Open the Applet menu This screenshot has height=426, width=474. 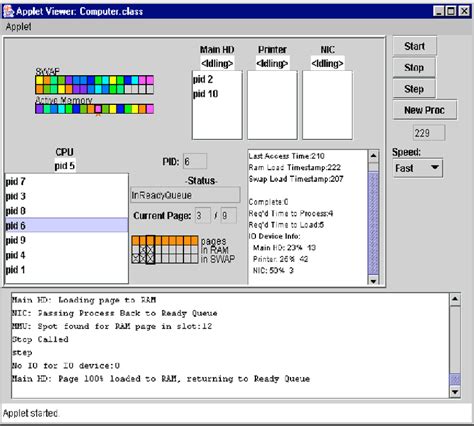point(18,27)
